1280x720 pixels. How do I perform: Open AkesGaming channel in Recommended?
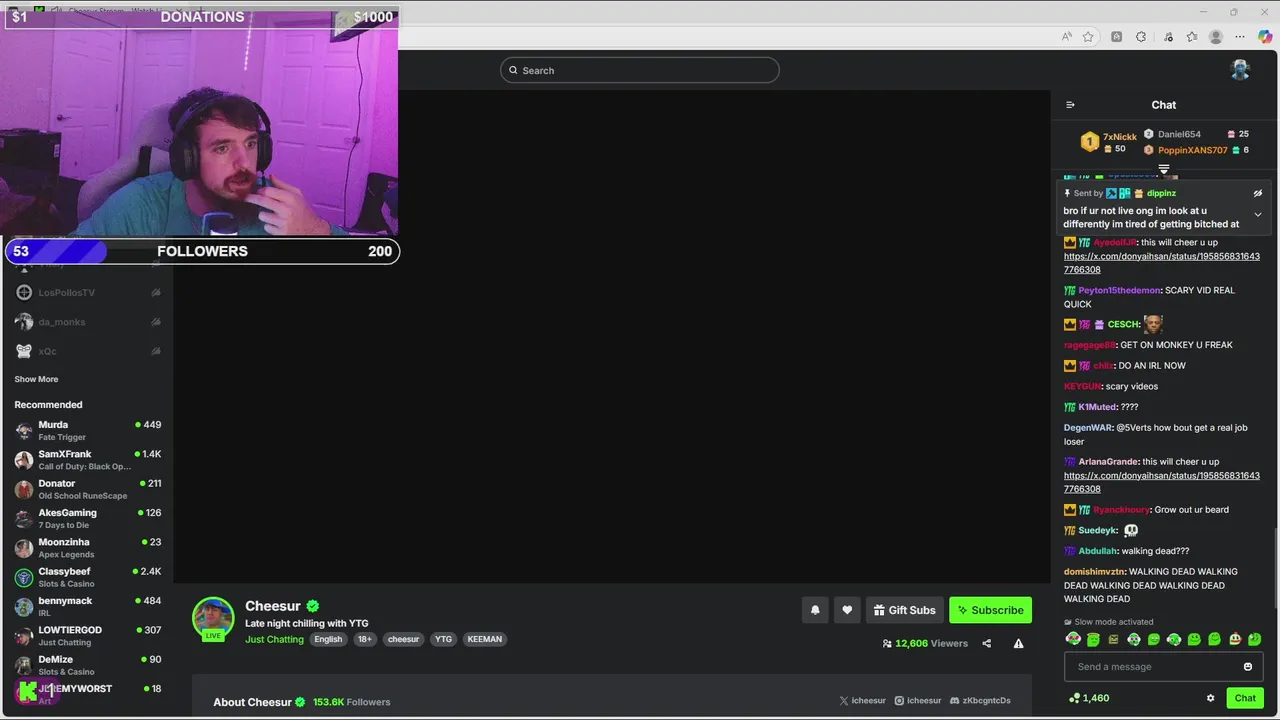(x=87, y=518)
